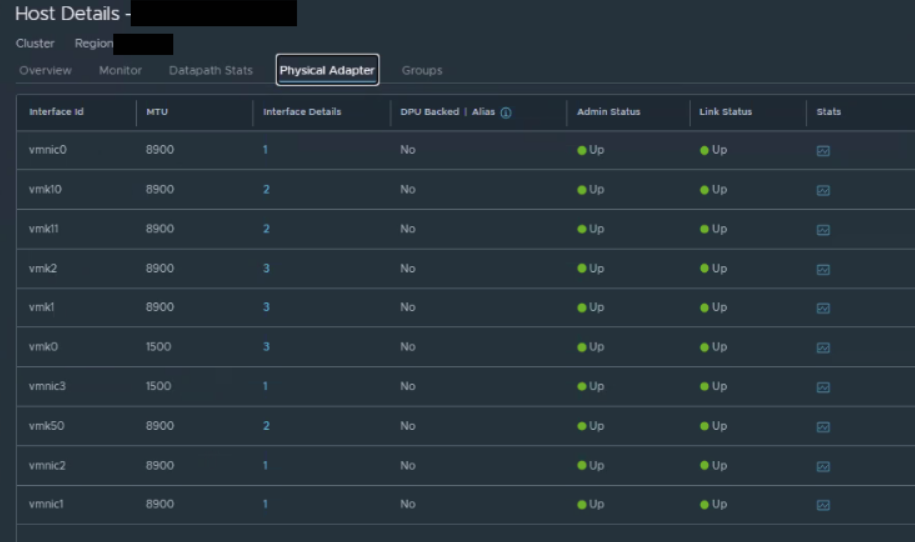Screen dimensions: 915x542
Task: Open stats chart icon for vmk10
Action: 823,191
